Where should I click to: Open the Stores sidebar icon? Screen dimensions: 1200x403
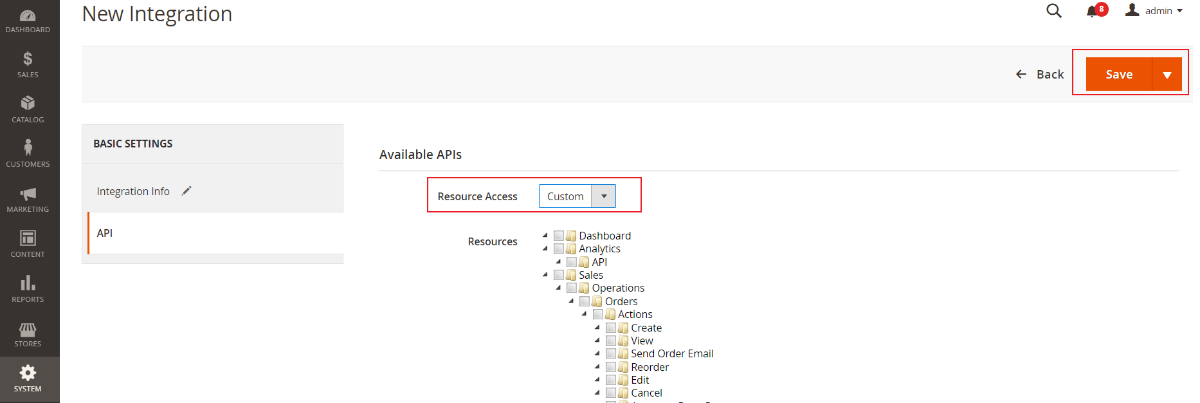(x=28, y=335)
